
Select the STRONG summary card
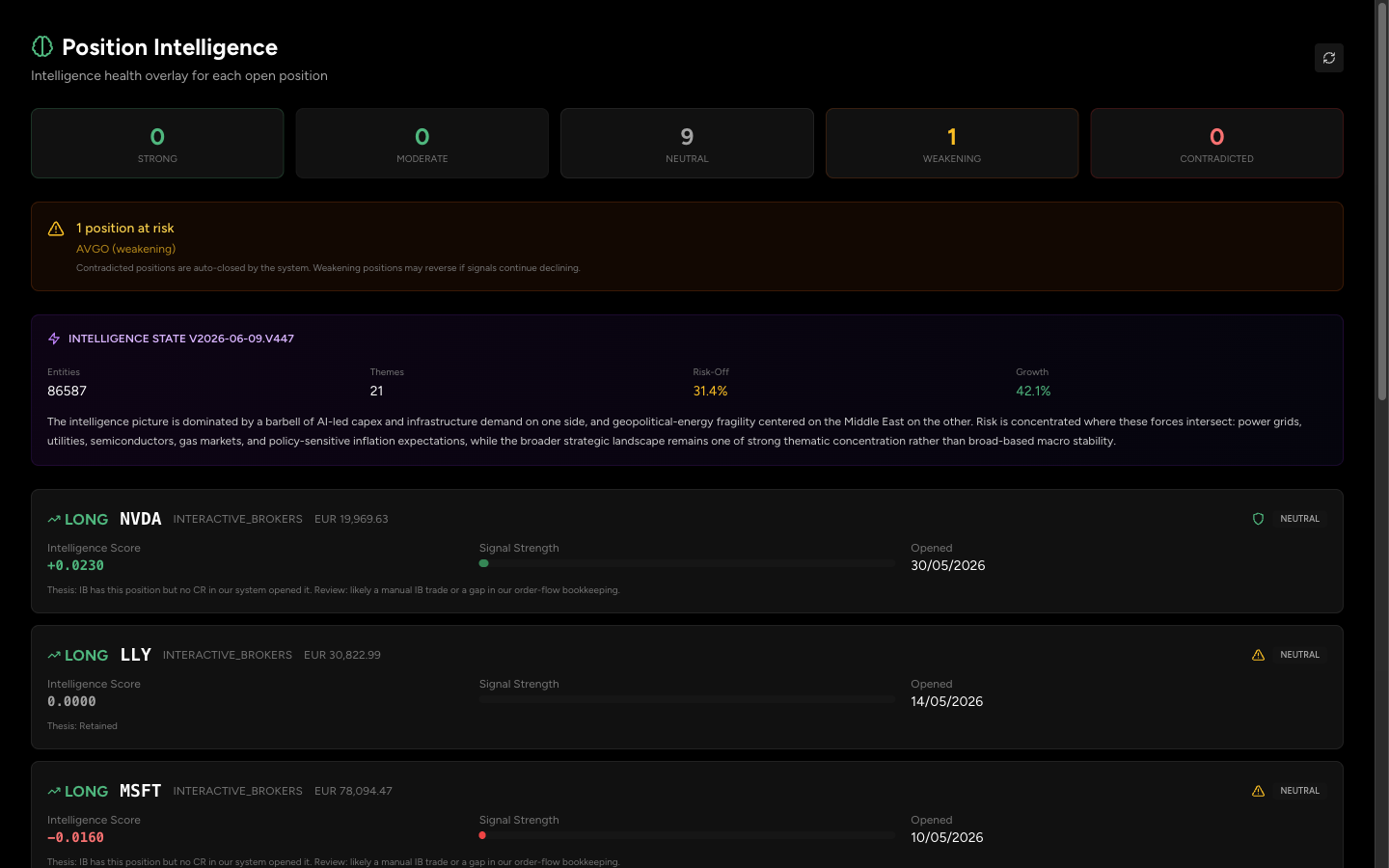point(157,143)
